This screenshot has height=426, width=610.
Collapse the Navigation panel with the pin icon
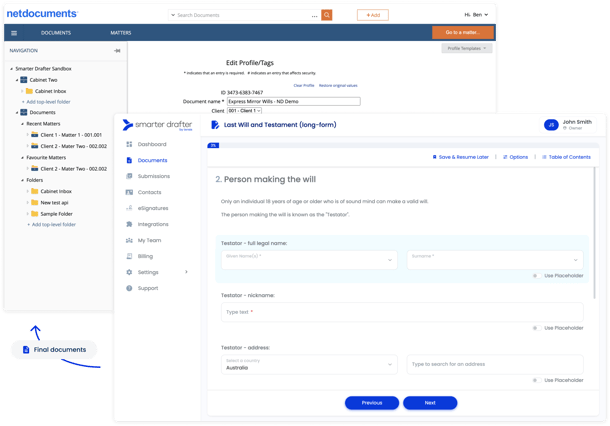[117, 51]
